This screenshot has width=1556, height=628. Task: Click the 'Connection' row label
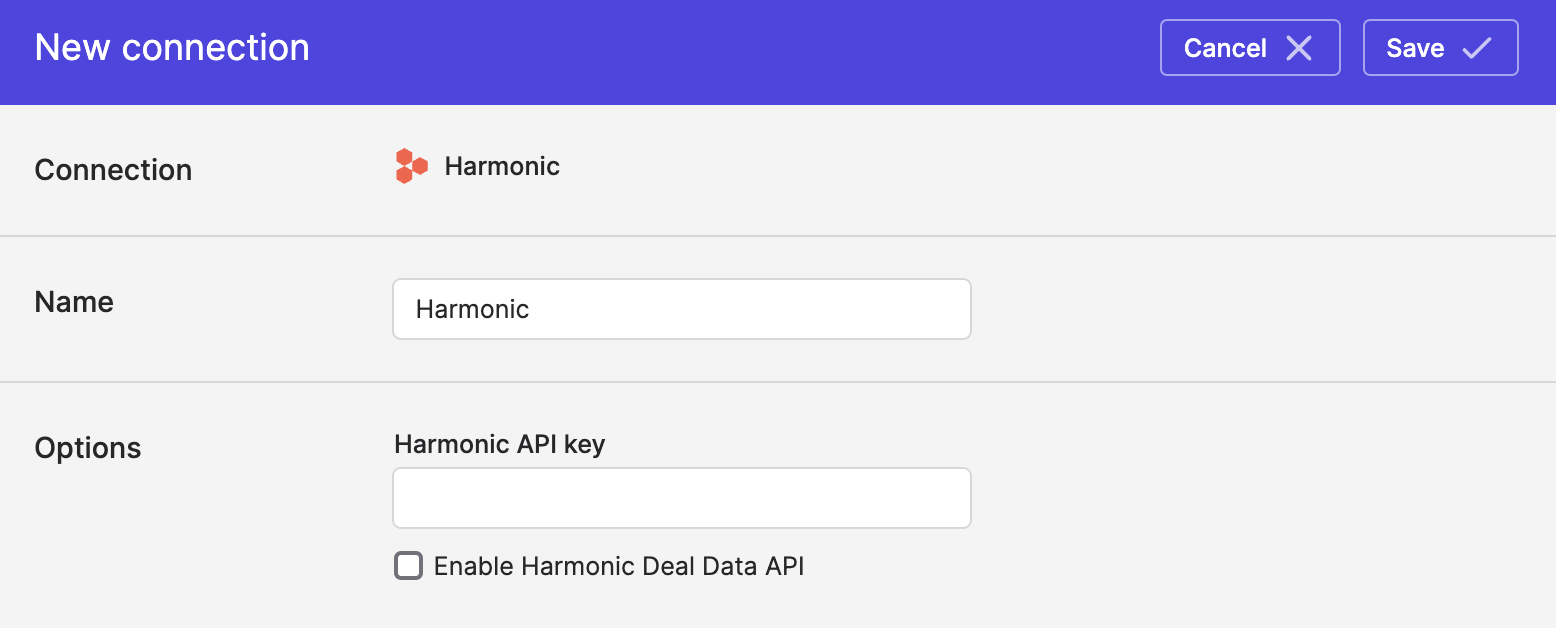[113, 170]
